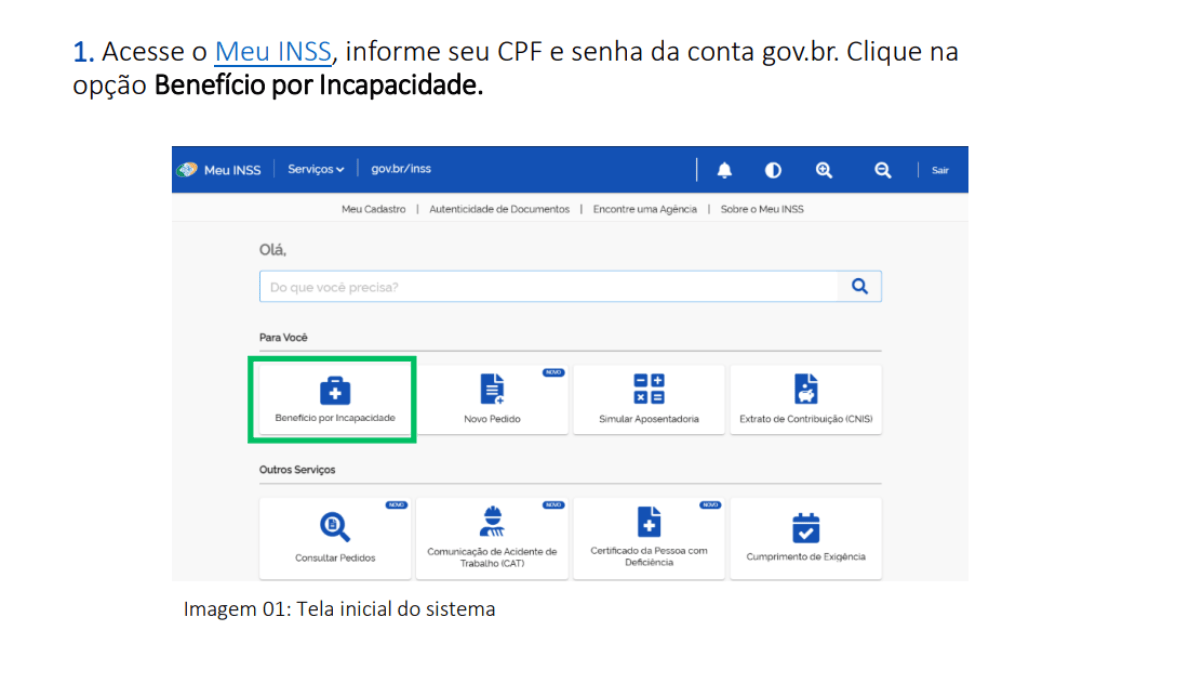Toggle high contrast mode icon
1200x675 pixels.
coord(773,170)
